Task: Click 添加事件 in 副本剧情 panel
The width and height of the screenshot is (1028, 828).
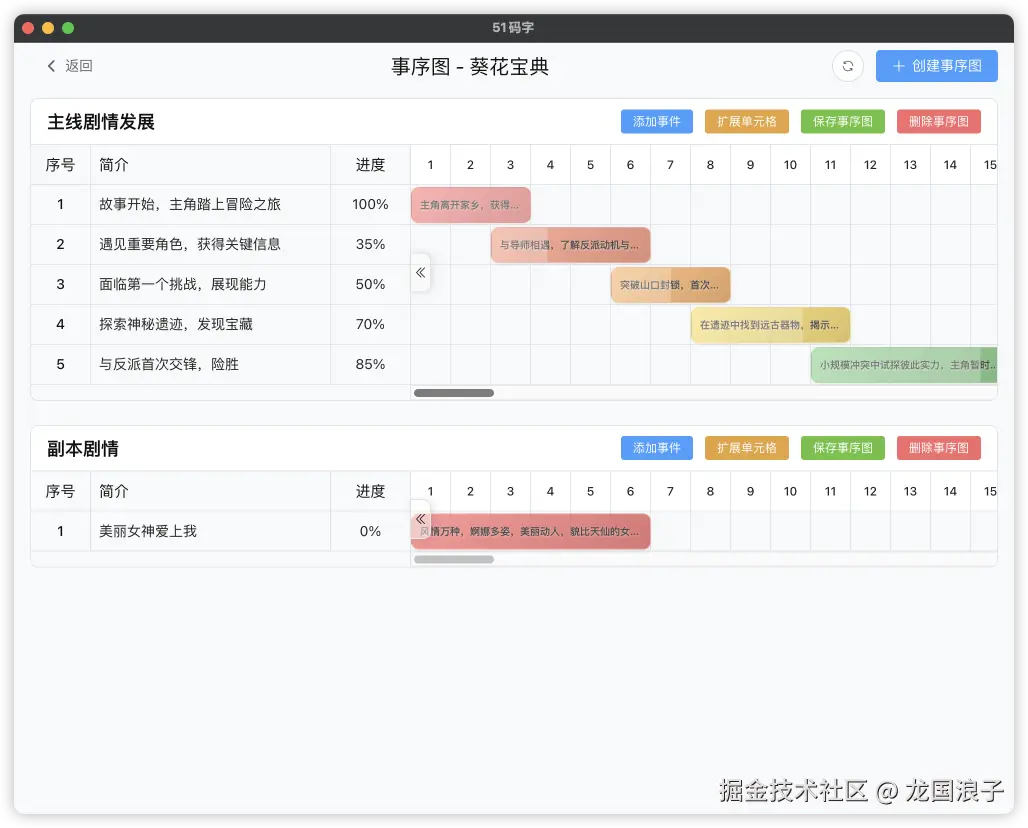Action: click(656, 448)
